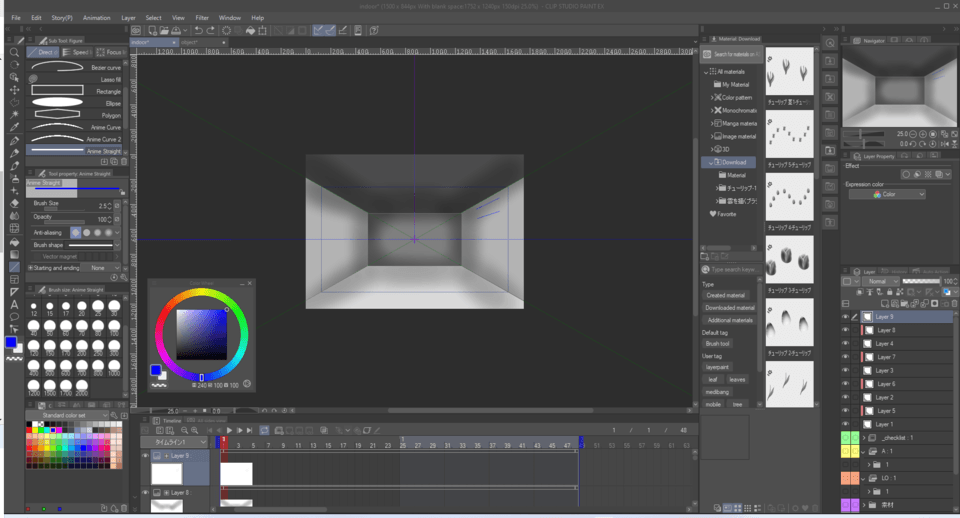Select the Move layer tool

click(x=14, y=90)
